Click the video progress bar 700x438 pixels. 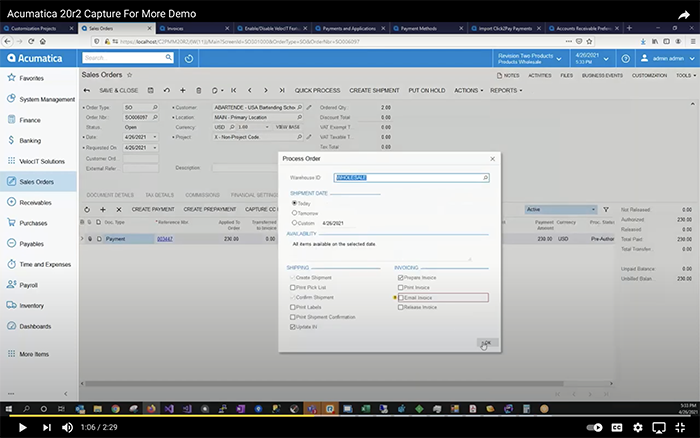click(x=350, y=416)
